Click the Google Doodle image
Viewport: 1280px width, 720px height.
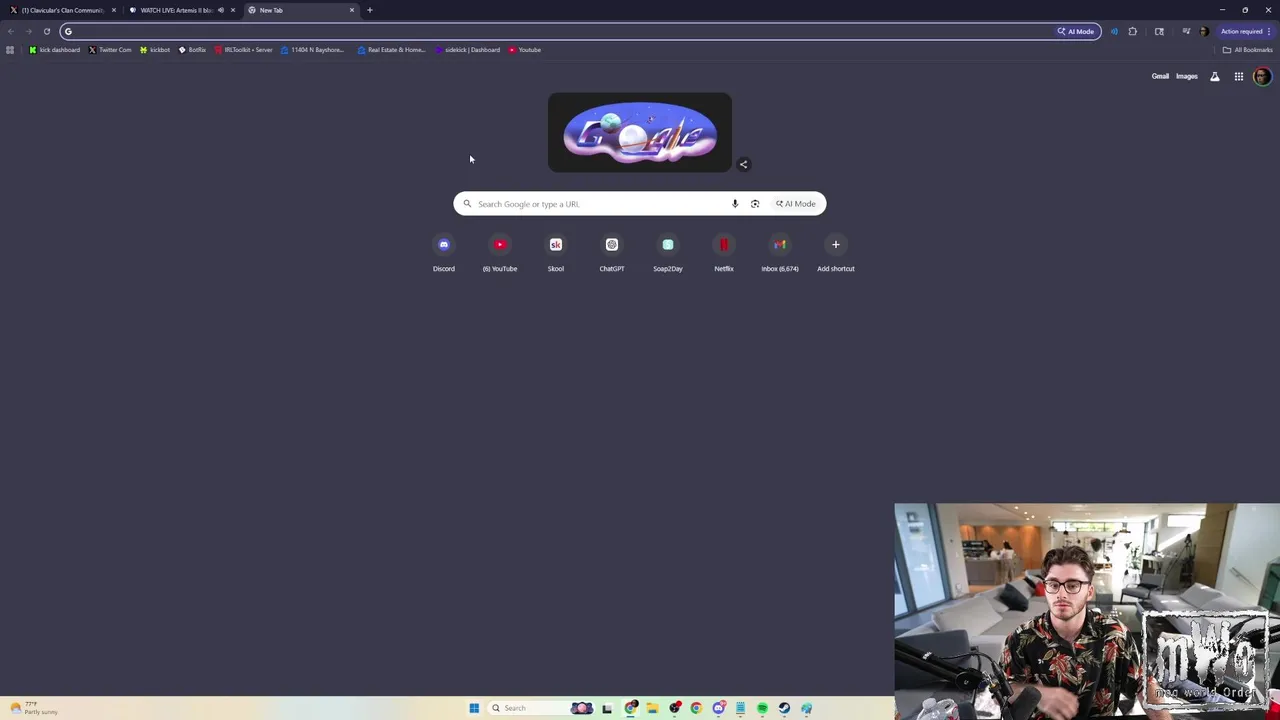click(x=640, y=132)
